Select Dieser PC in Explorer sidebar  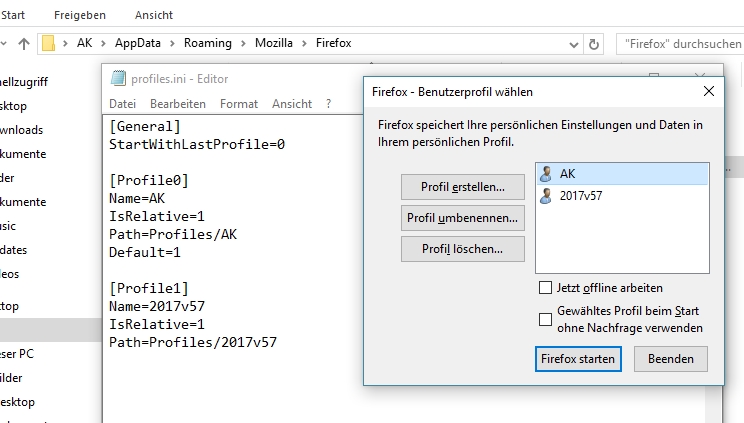[17, 354]
